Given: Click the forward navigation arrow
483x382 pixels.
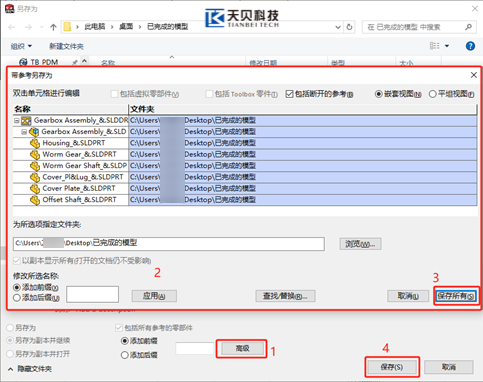Looking at the screenshot, I should (28, 27).
